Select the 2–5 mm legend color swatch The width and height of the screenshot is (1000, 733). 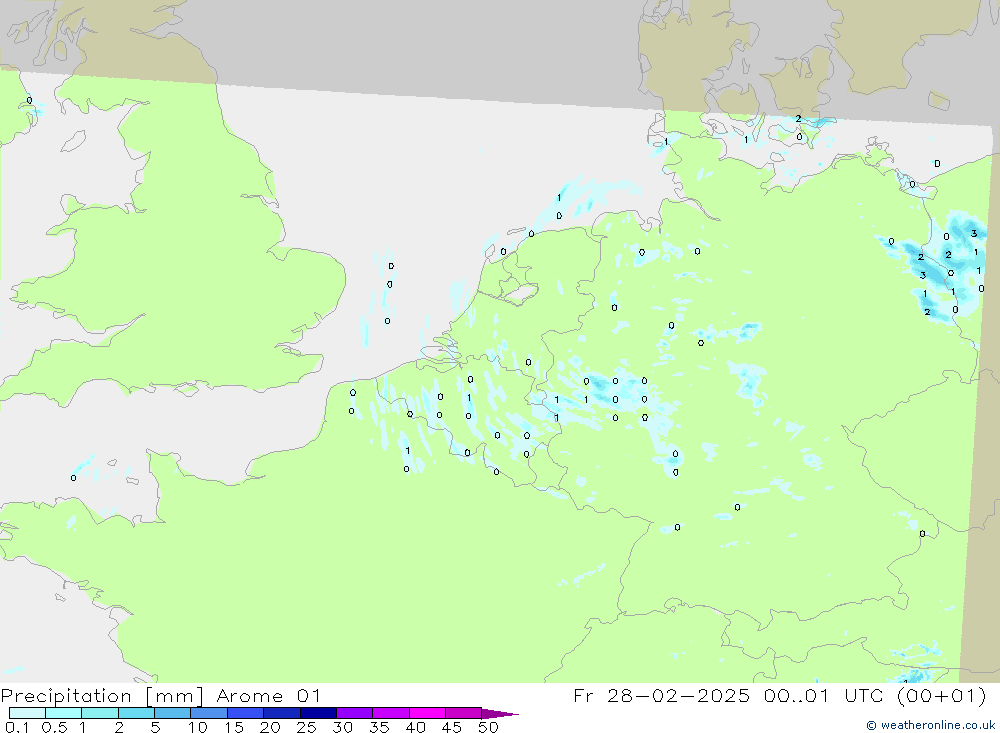click(x=136, y=713)
